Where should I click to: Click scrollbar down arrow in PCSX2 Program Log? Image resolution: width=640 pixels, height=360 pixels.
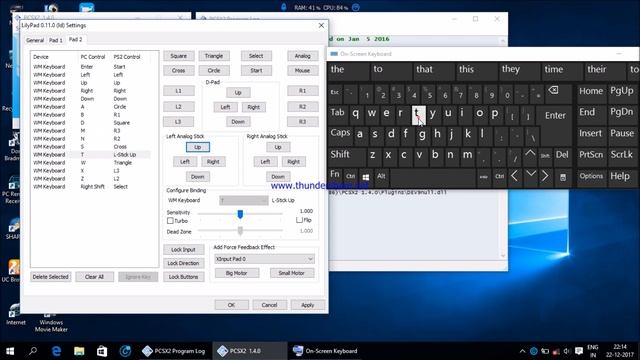(503, 256)
